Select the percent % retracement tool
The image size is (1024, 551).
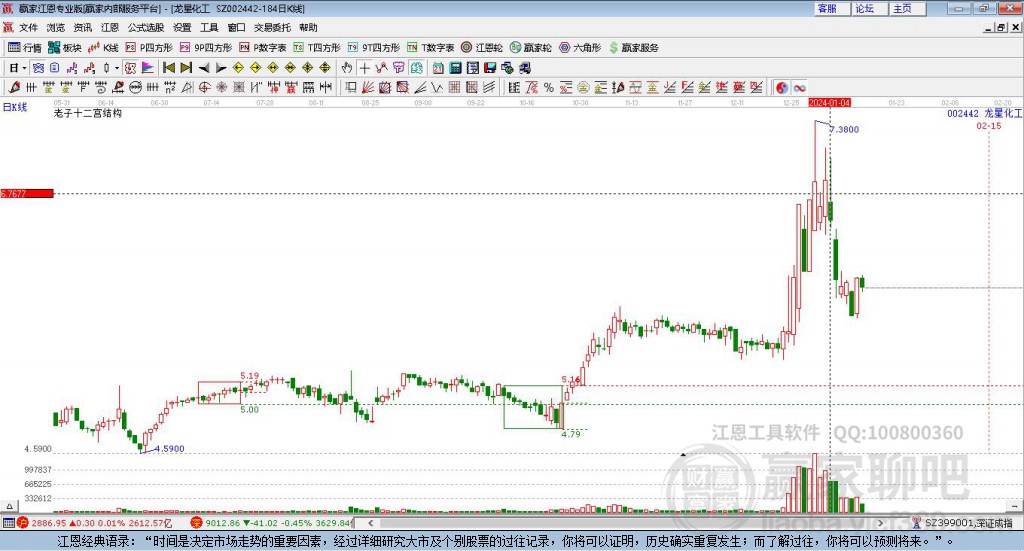(x=549, y=87)
